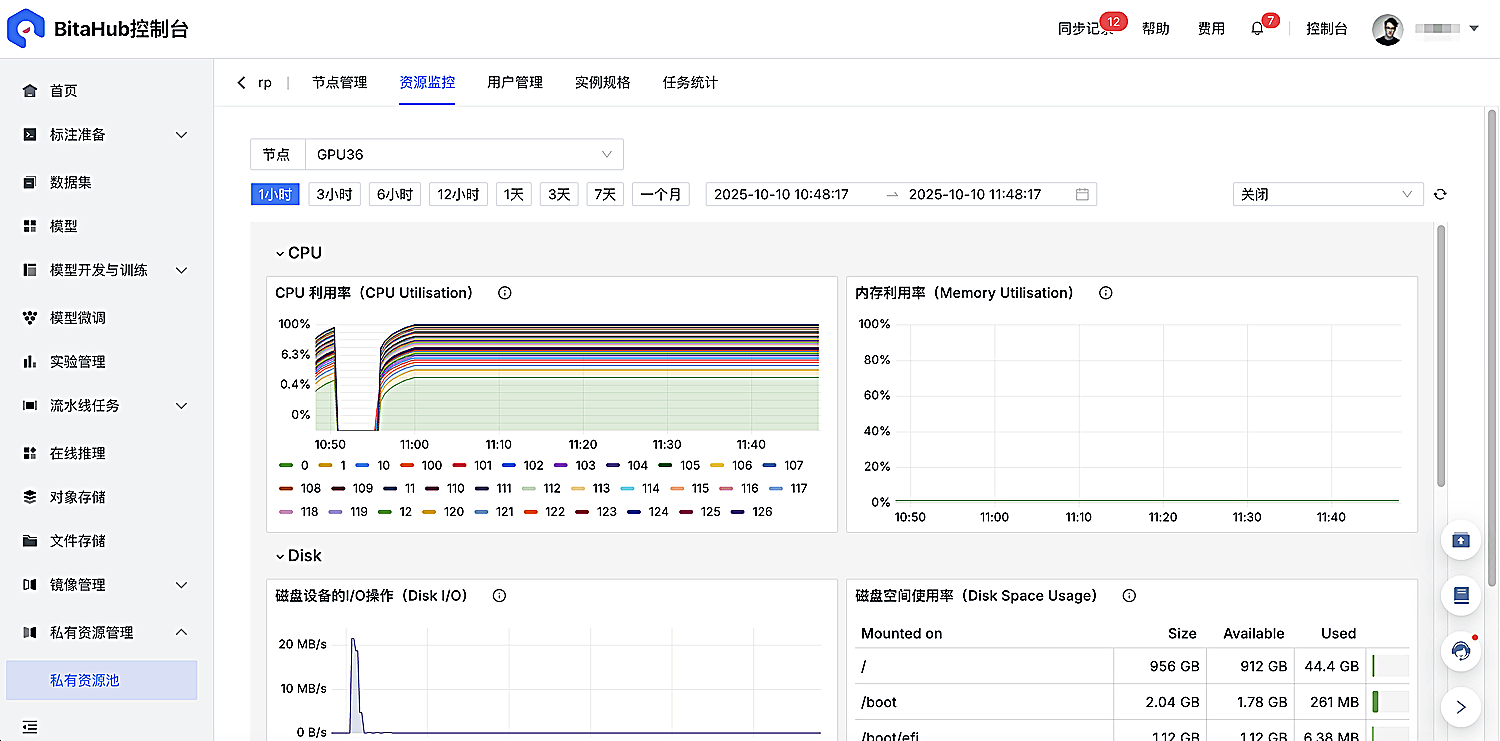
Task: Select the 3小时 time range
Action: click(335, 194)
